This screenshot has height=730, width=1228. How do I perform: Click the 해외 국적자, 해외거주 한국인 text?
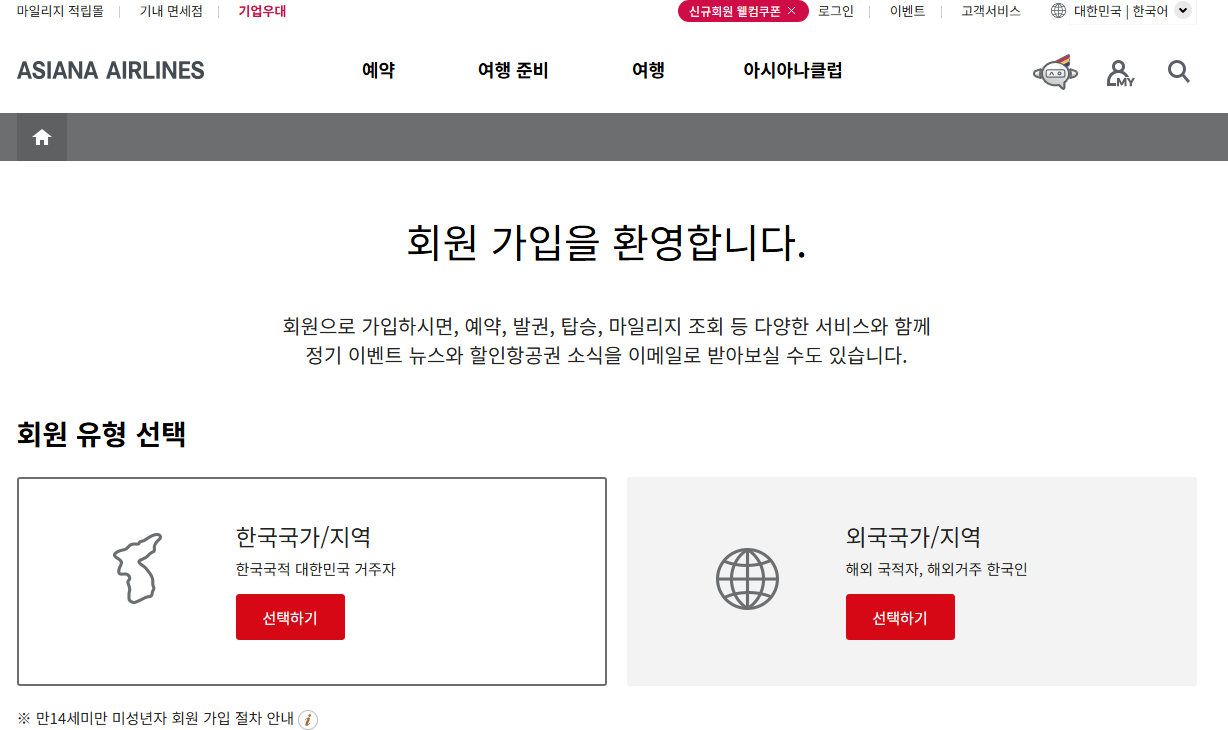point(936,570)
